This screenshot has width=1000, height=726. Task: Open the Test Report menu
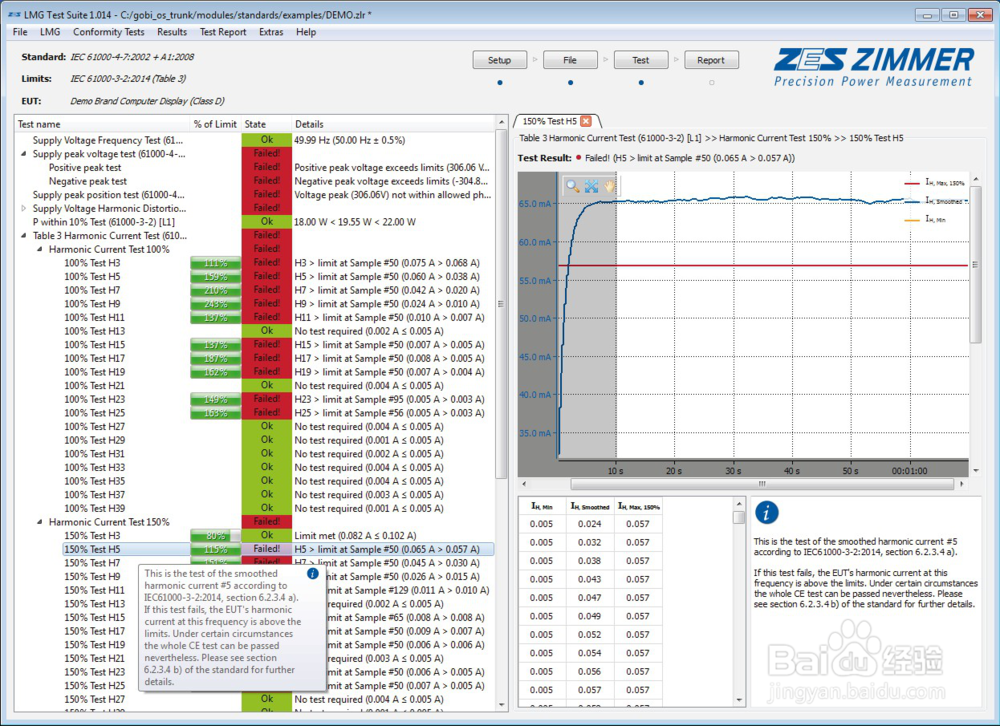223,32
